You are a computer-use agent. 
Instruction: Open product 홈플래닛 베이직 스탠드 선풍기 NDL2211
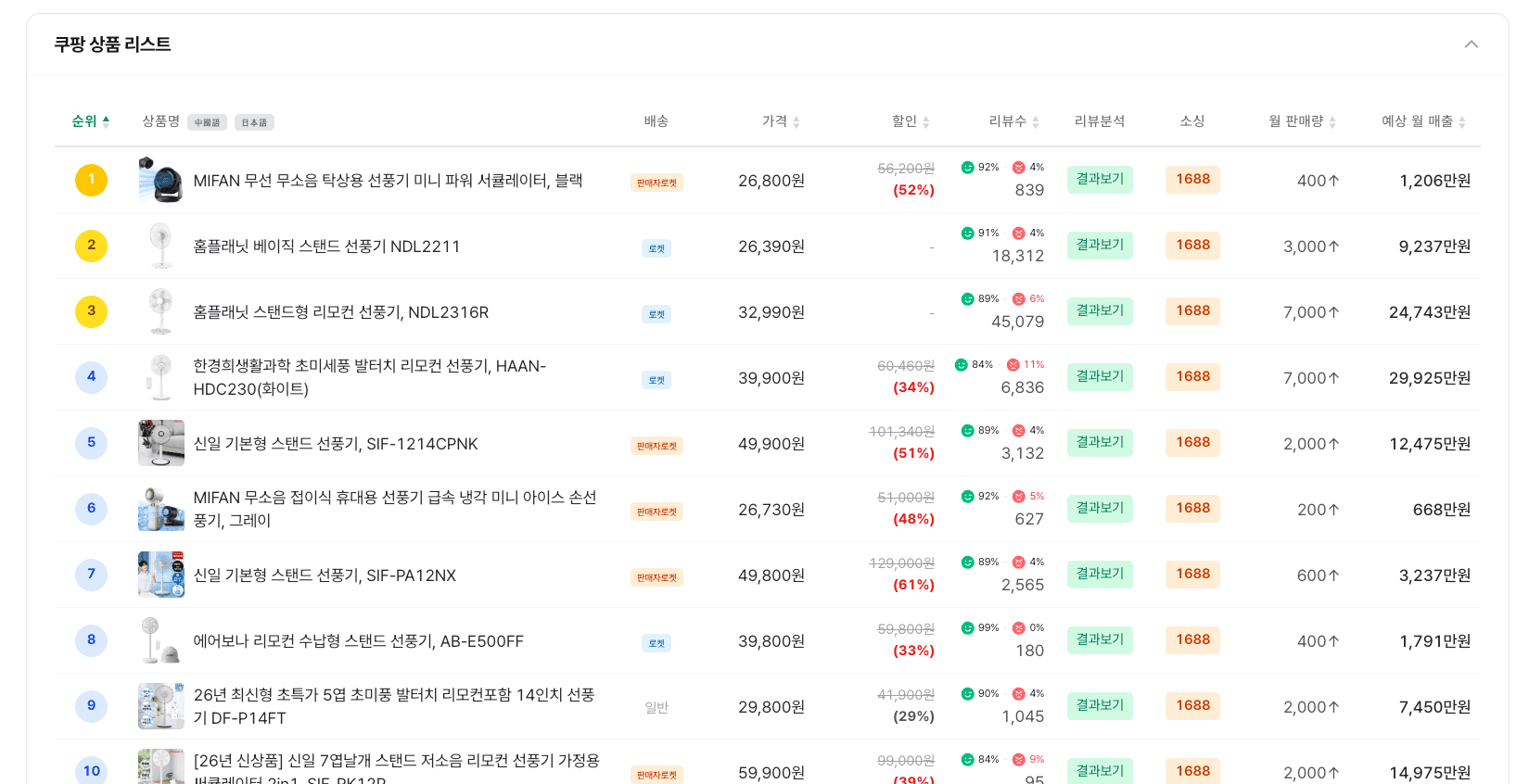click(x=326, y=247)
